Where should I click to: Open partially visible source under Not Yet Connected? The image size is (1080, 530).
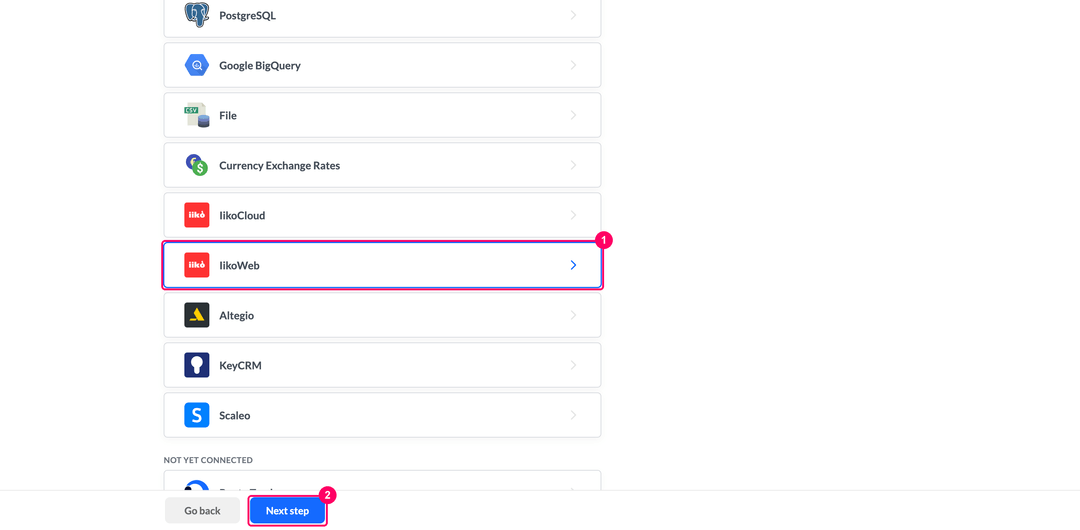[382, 481]
